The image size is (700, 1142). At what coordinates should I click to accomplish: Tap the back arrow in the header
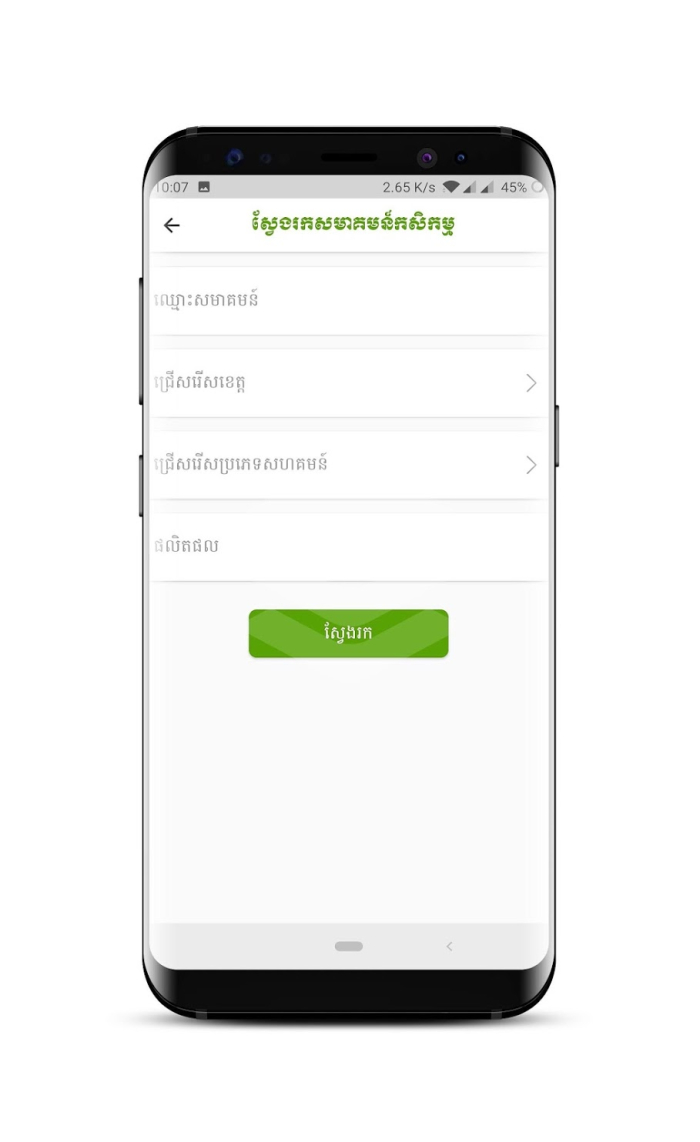click(172, 226)
